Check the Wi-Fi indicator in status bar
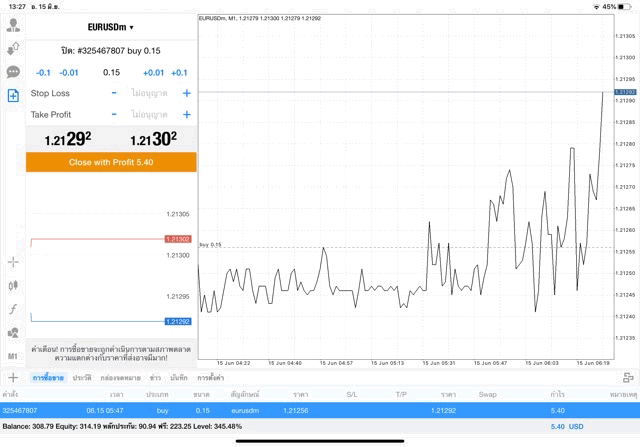This screenshot has width=640, height=447. coord(596,7)
